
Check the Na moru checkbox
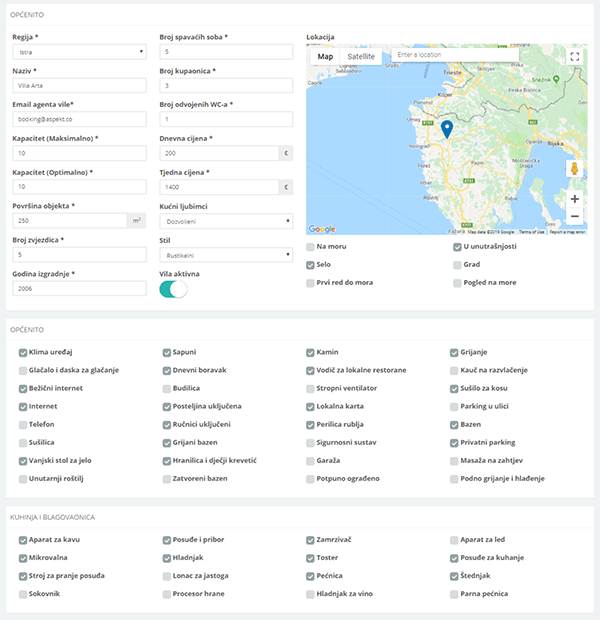[311, 246]
